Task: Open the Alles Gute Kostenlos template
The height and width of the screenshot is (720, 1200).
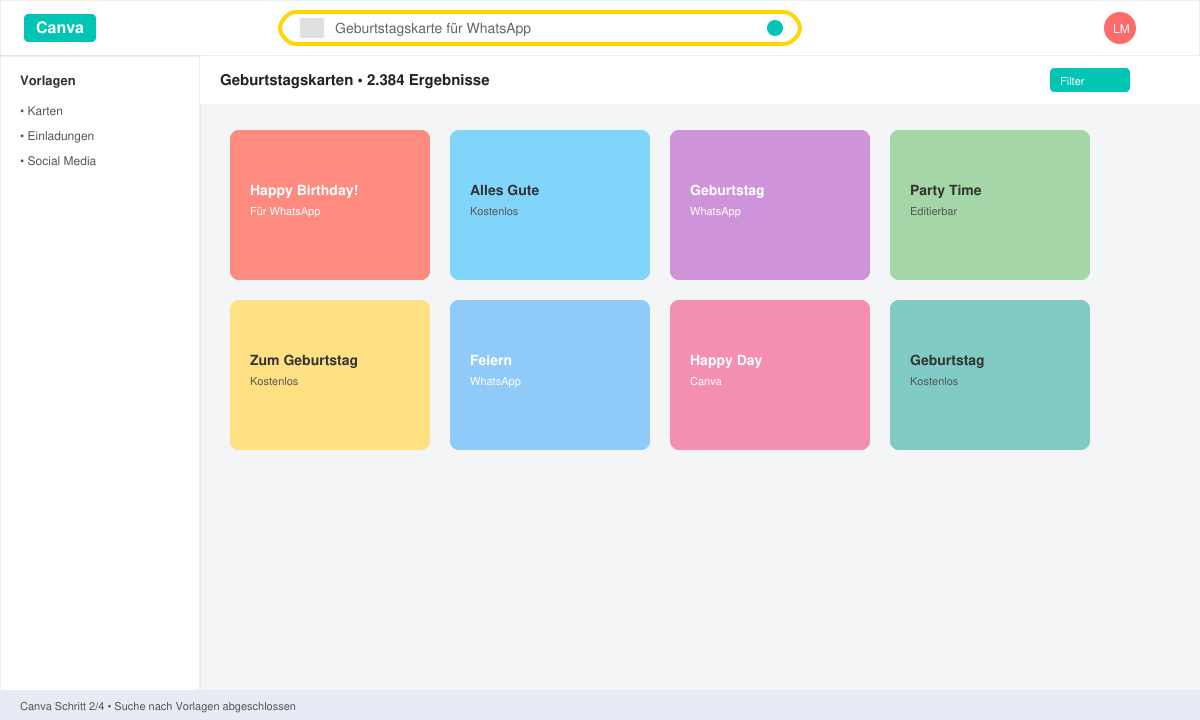Action: click(550, 205)
